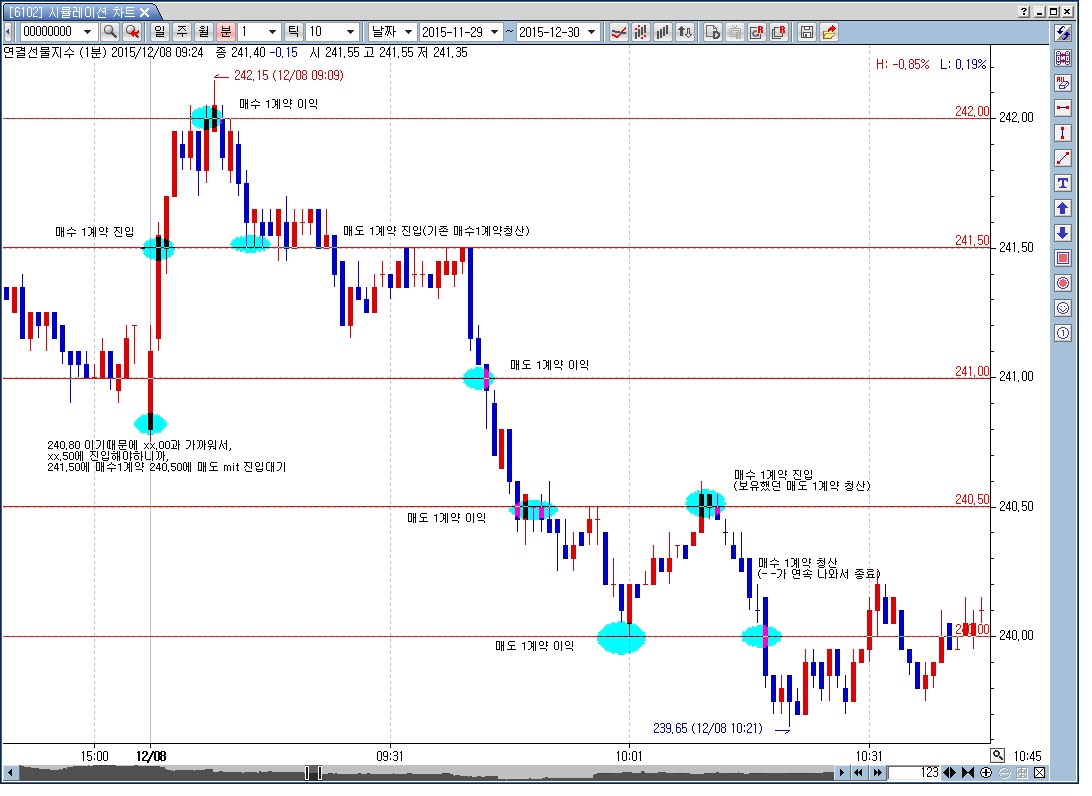This screenshot has width=1092, height=796.
Task: Select the horizontal line drawing tool
Action: tap(1063, 108)
